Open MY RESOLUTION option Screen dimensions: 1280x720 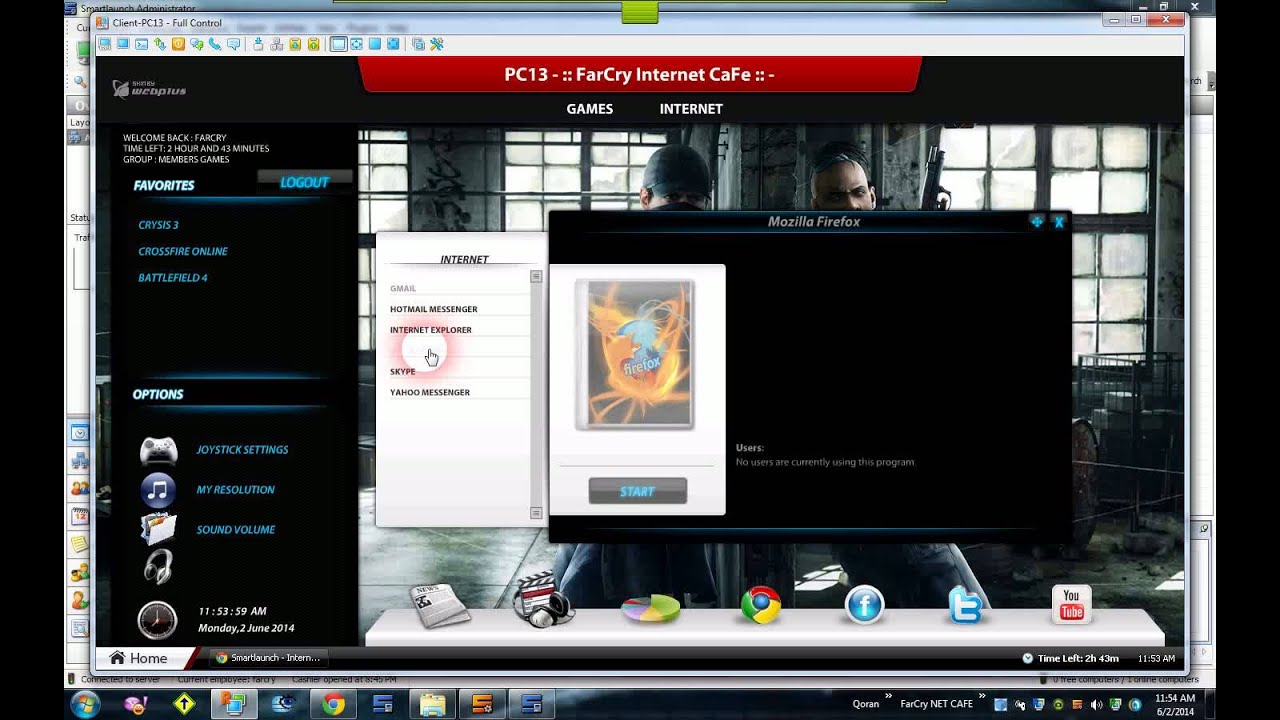[235, 490]
